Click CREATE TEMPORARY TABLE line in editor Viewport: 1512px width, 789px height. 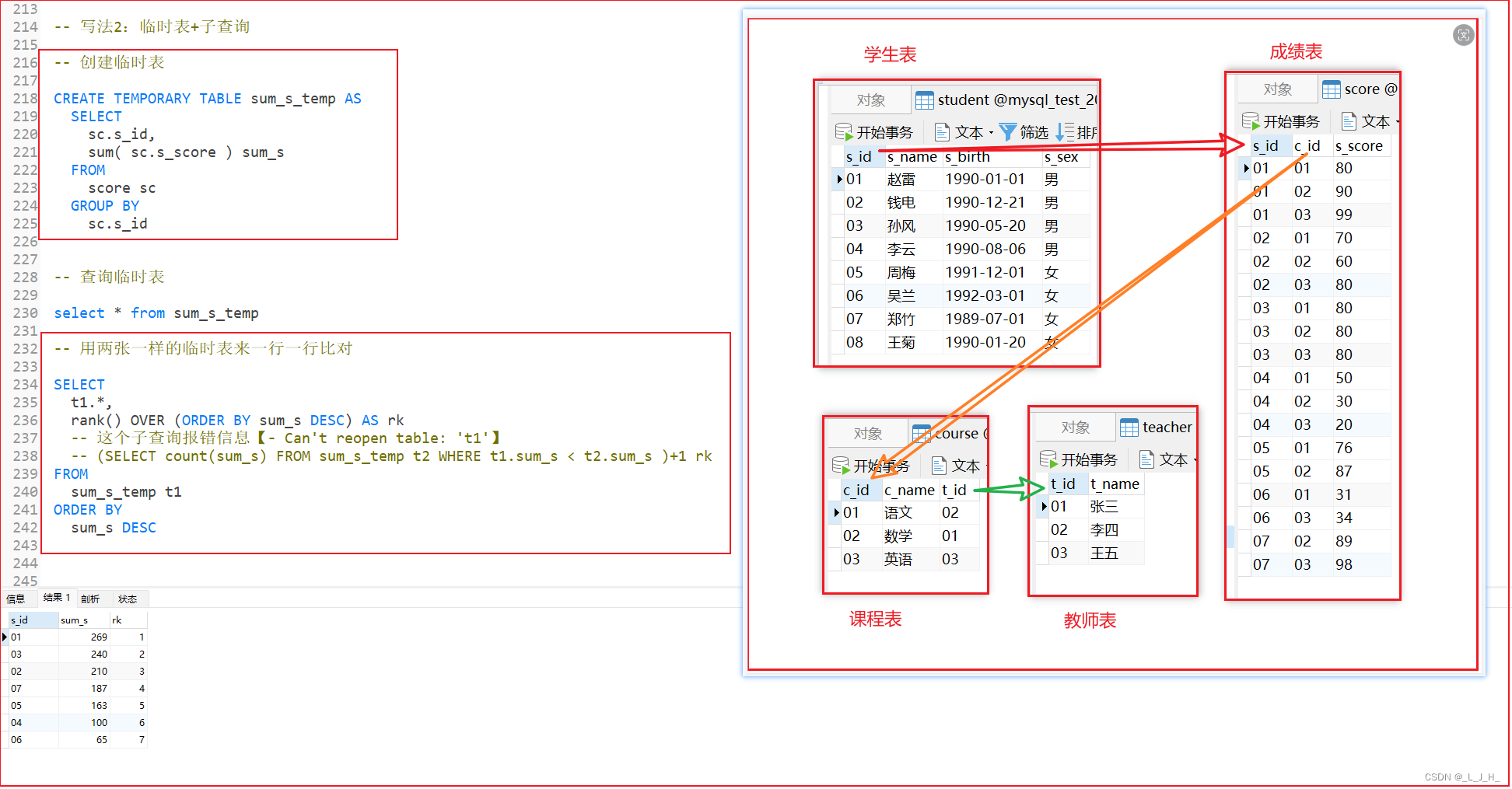pos(207,99)
